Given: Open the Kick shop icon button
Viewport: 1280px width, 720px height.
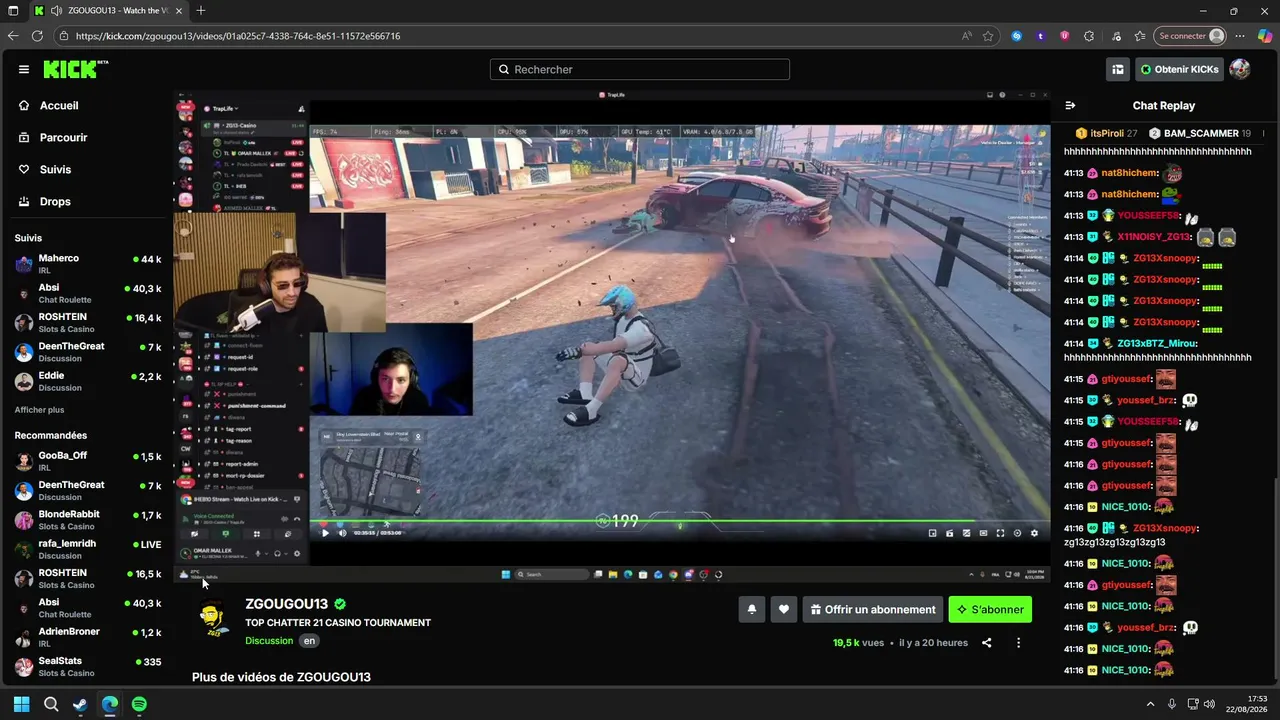Looking at the screenshot, I should point(1118,69).
